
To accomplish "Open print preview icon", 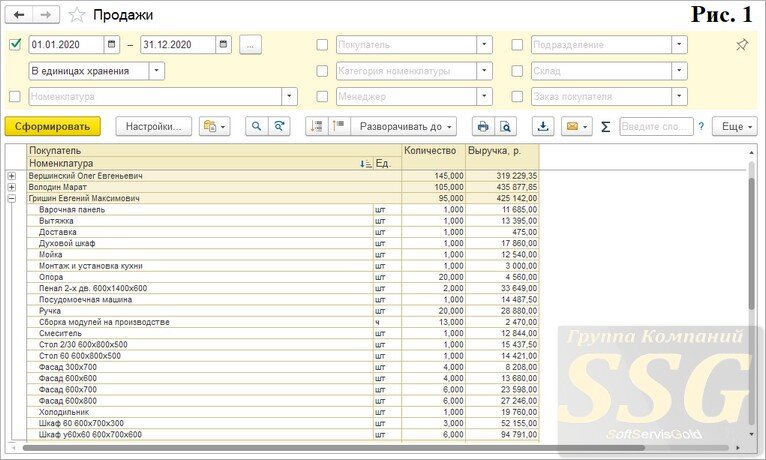I will point(506,126).
